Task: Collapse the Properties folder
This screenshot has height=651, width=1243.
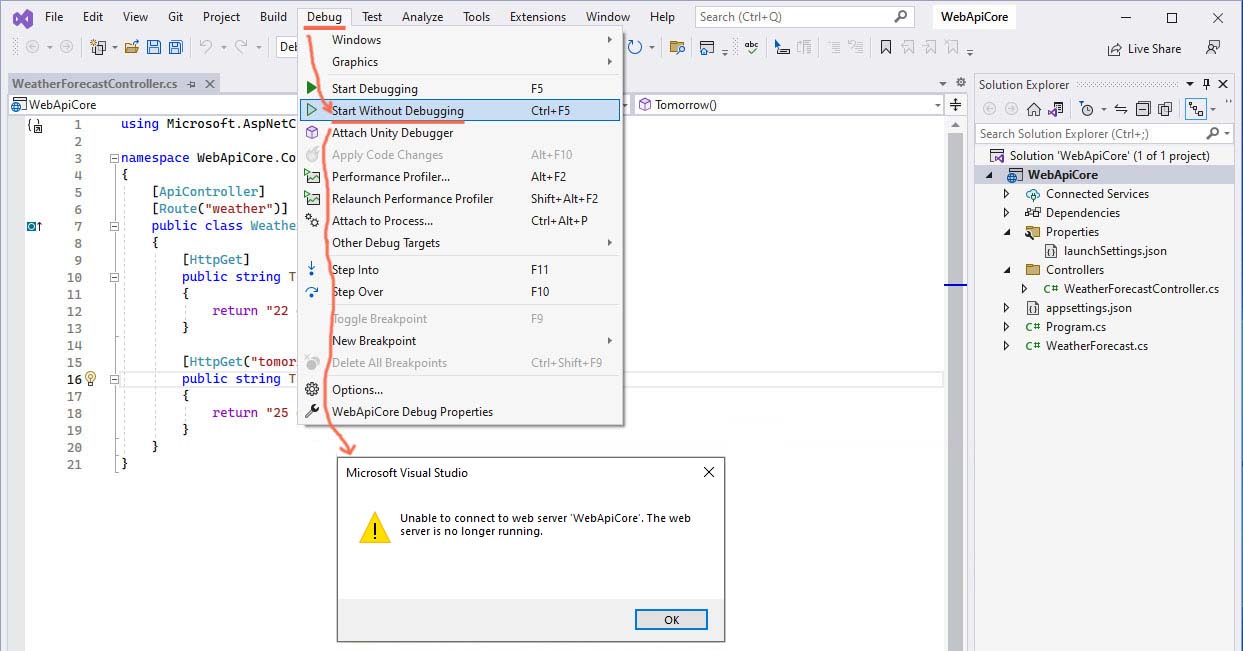Action: coord(1007,232)
